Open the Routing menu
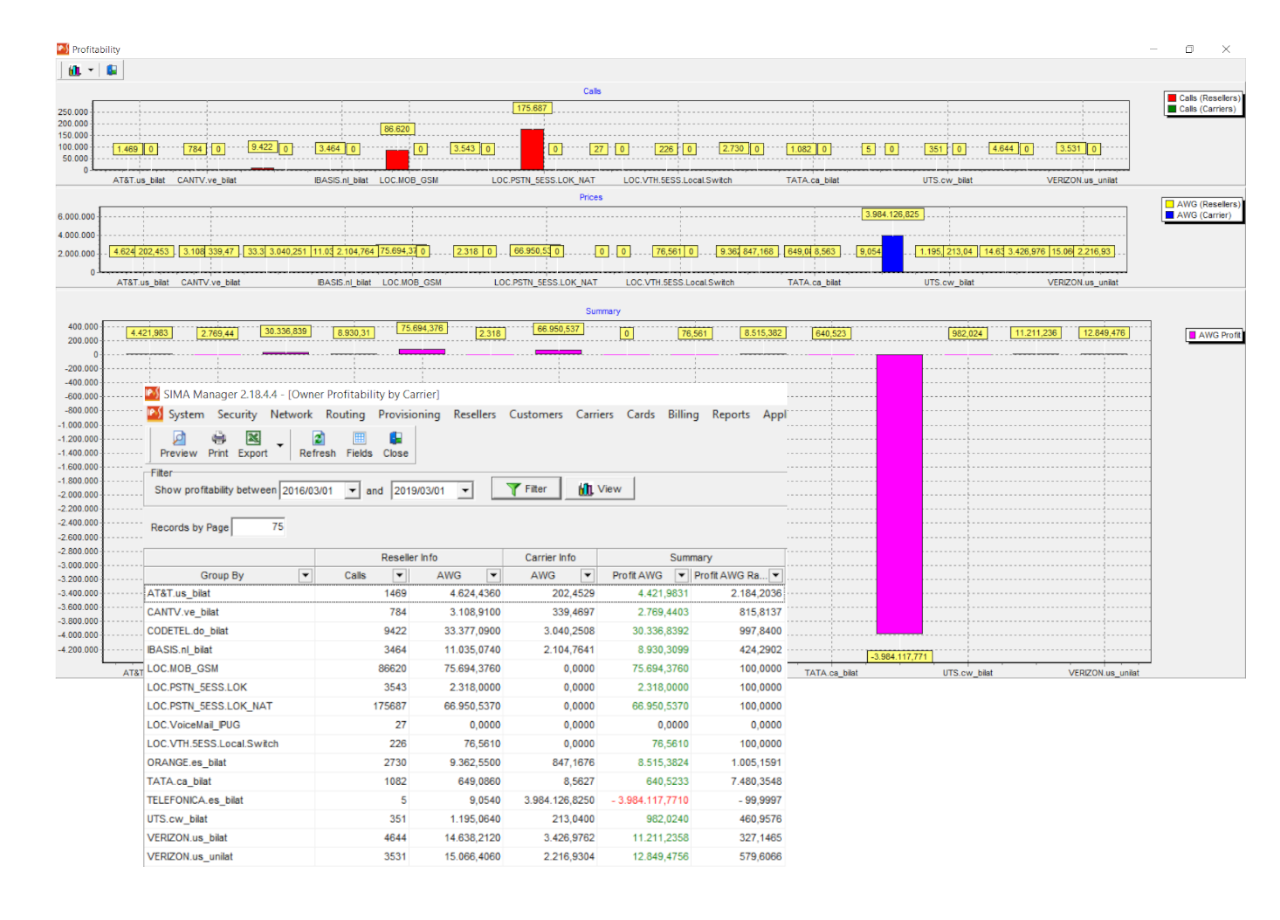The image size is (1280, 920). (x=345, y=414)
